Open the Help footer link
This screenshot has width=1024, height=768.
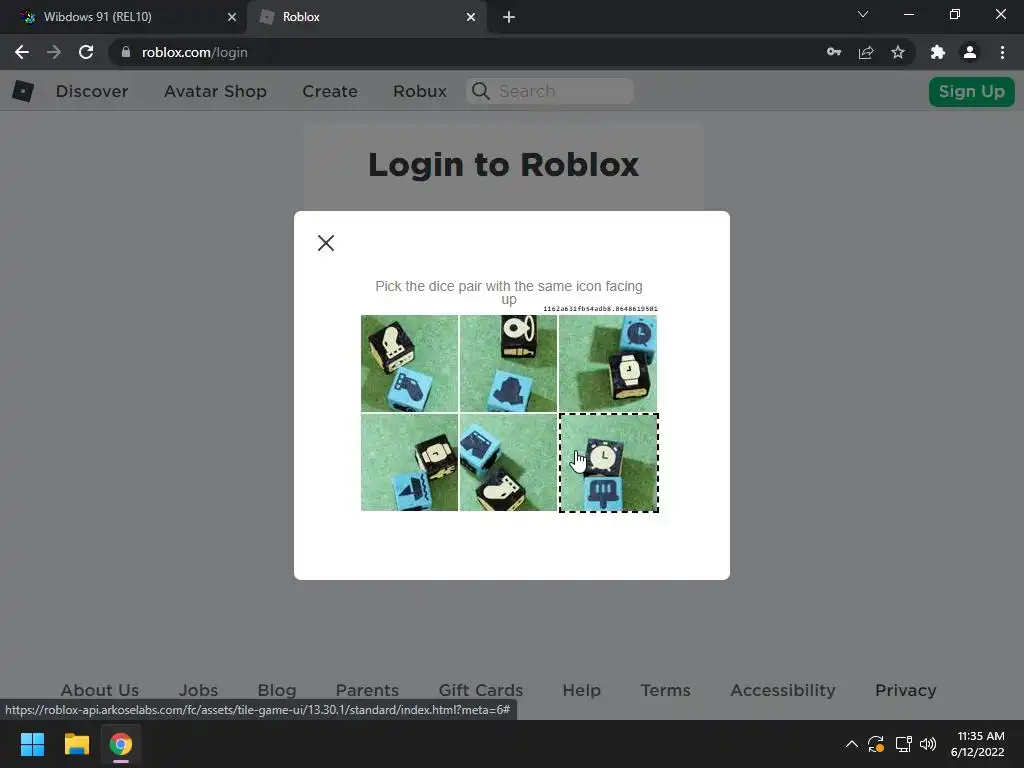(581, 690)
